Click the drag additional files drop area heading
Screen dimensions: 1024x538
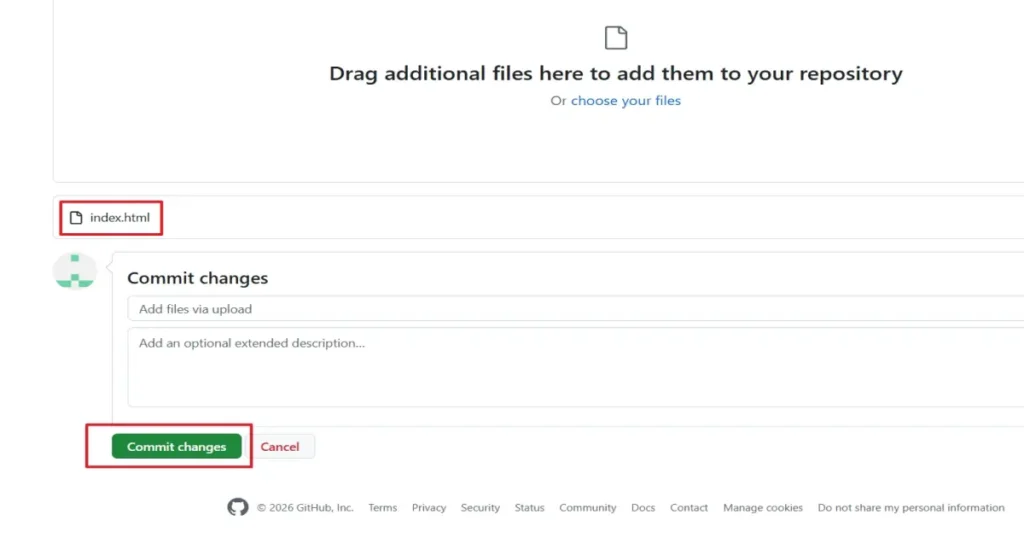click(616, 73)
